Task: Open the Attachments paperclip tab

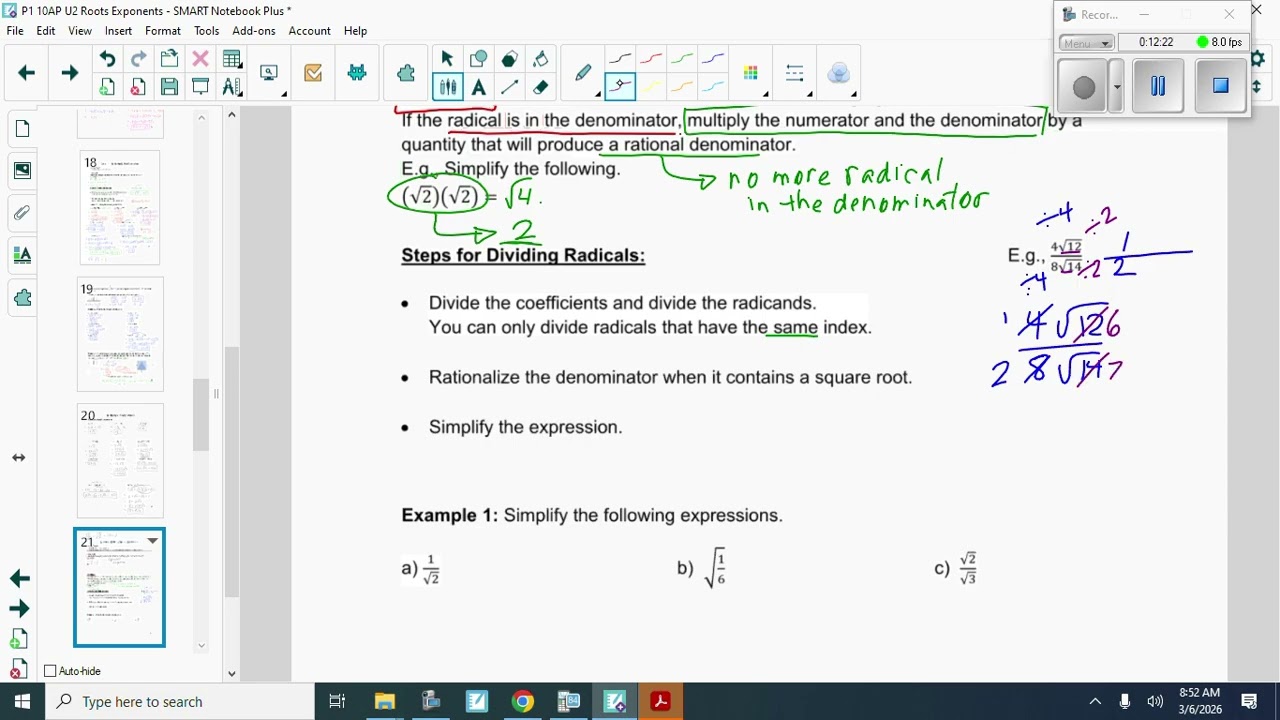Action: tap(22, 213)
